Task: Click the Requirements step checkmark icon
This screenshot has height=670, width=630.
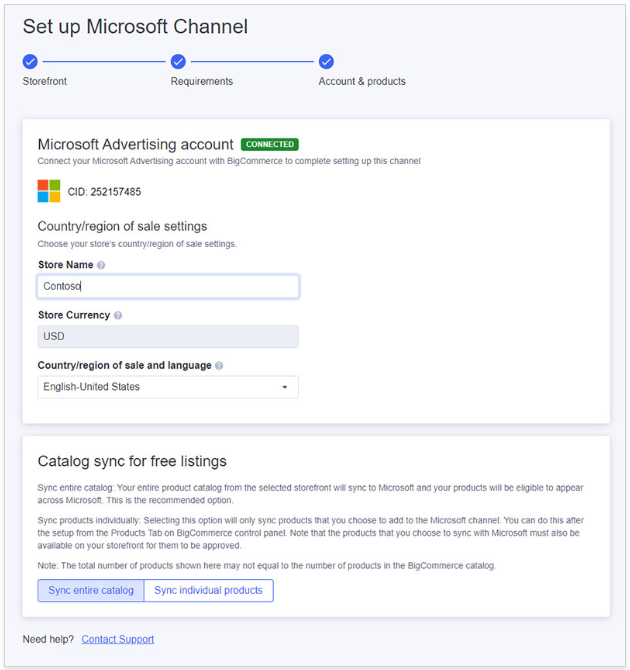Action: pos(178,61)
